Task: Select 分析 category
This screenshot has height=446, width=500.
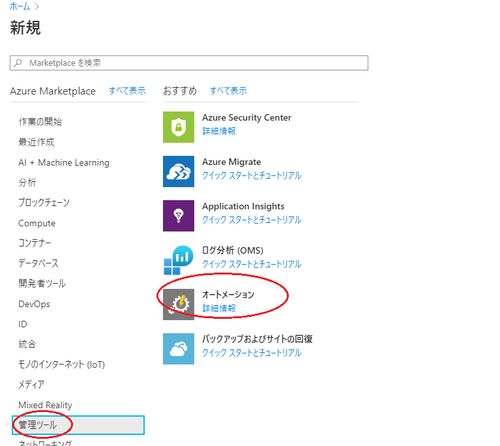Action: click(27, 183)
